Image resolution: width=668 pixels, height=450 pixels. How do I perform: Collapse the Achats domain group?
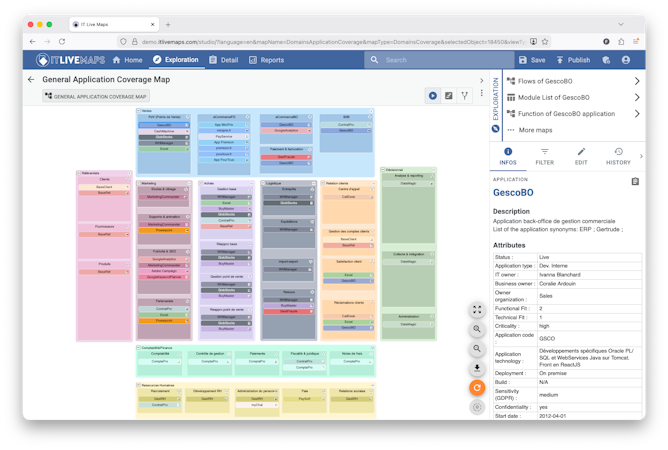pyautogui.click(x=201, y=183)
